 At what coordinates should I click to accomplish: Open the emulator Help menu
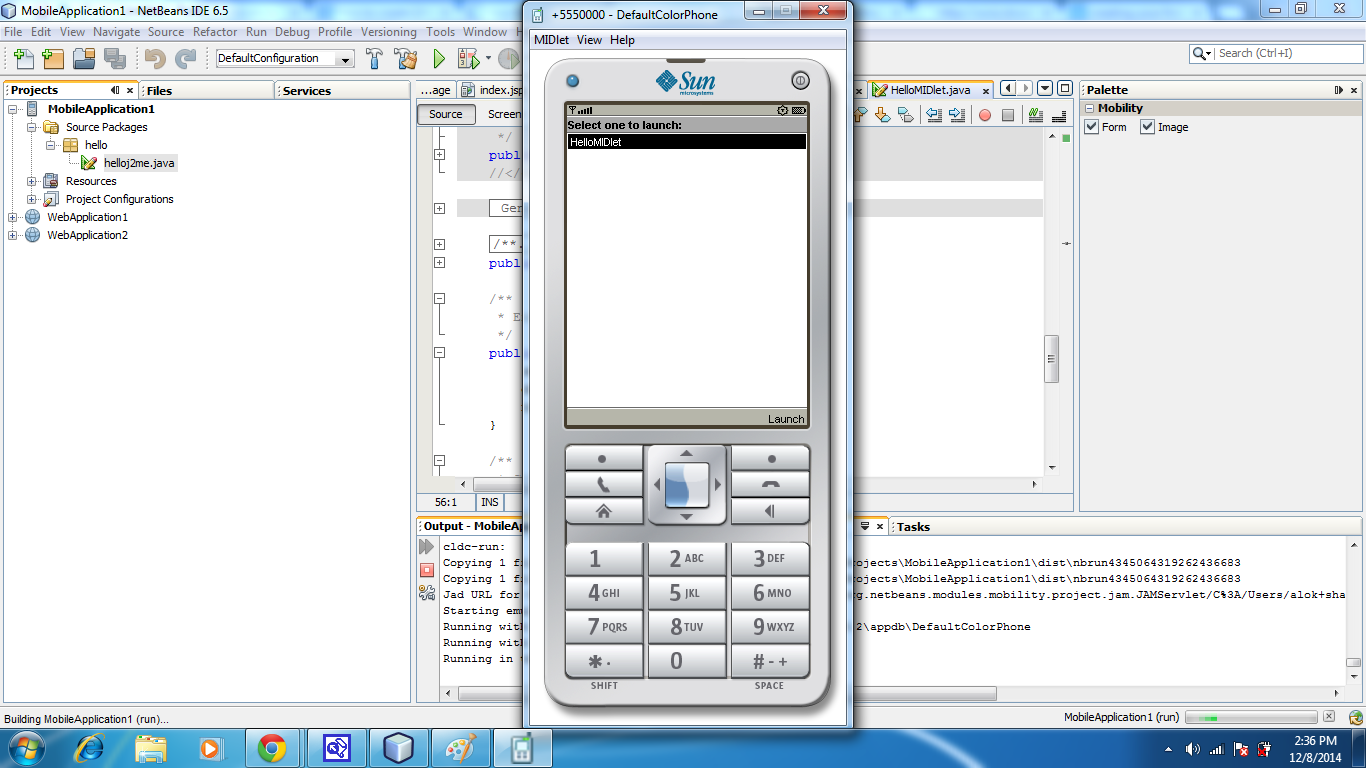point(622,40)
